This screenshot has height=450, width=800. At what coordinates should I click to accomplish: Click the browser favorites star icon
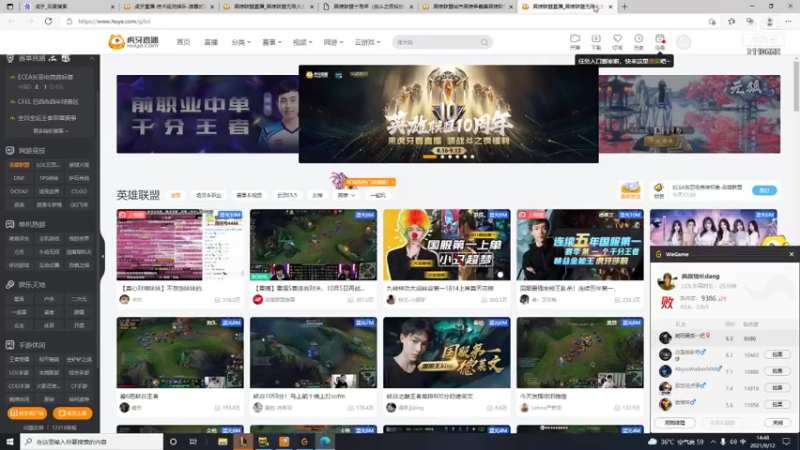(732, 21)
